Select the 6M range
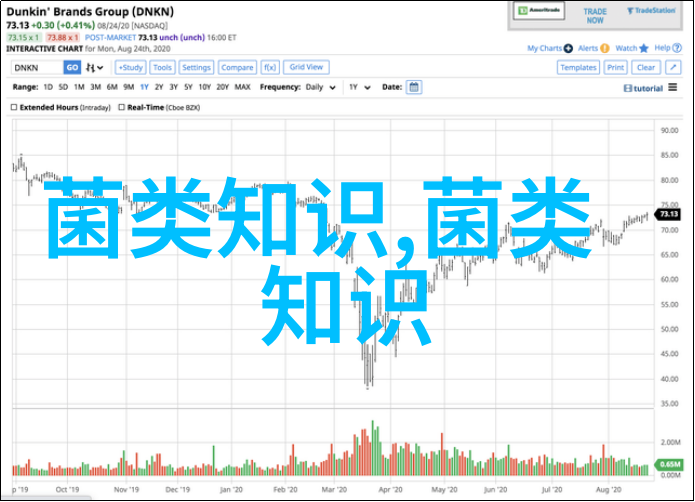This screenshot has width=695, height=502. (x=112, y=87)
